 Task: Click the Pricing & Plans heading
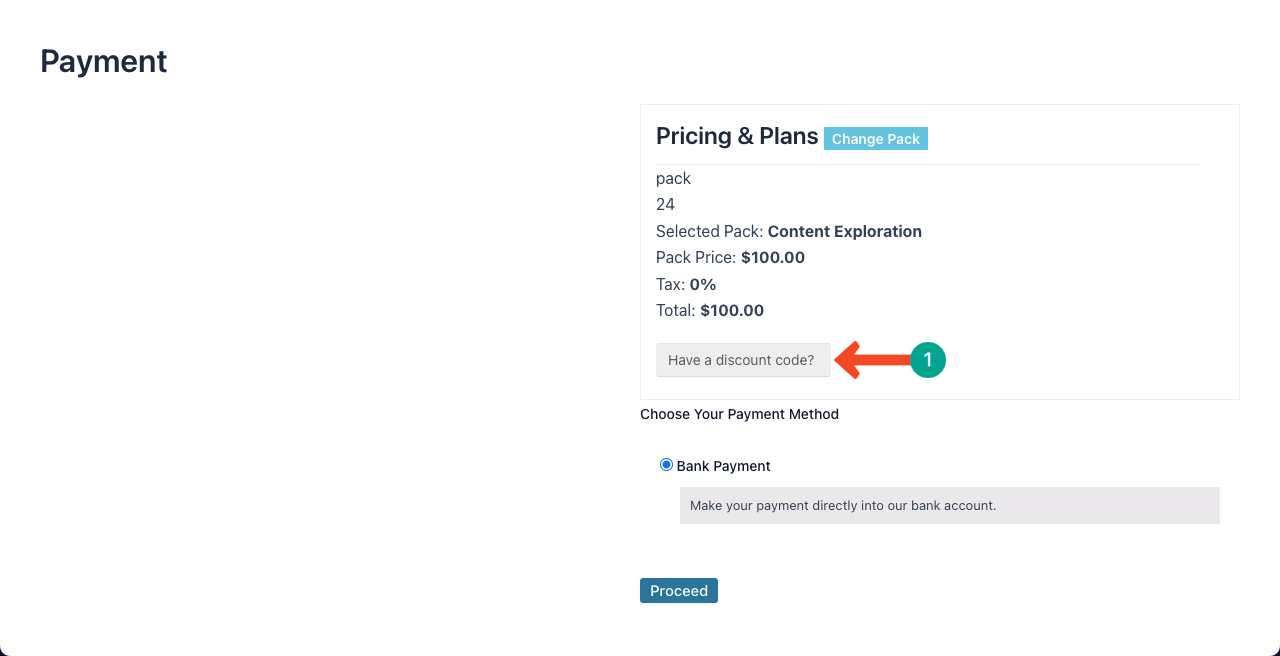pos(737,136)
